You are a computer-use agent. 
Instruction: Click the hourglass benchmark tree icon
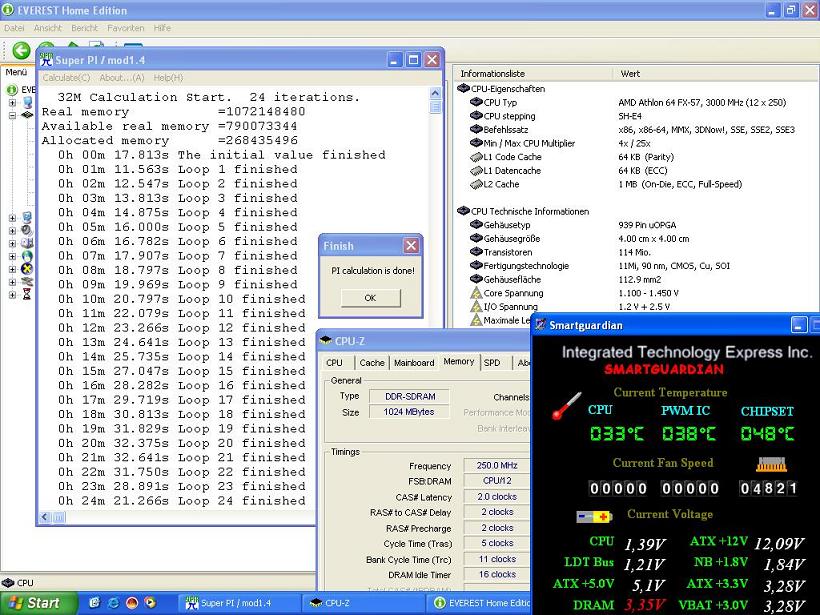(x=27, y=294)
